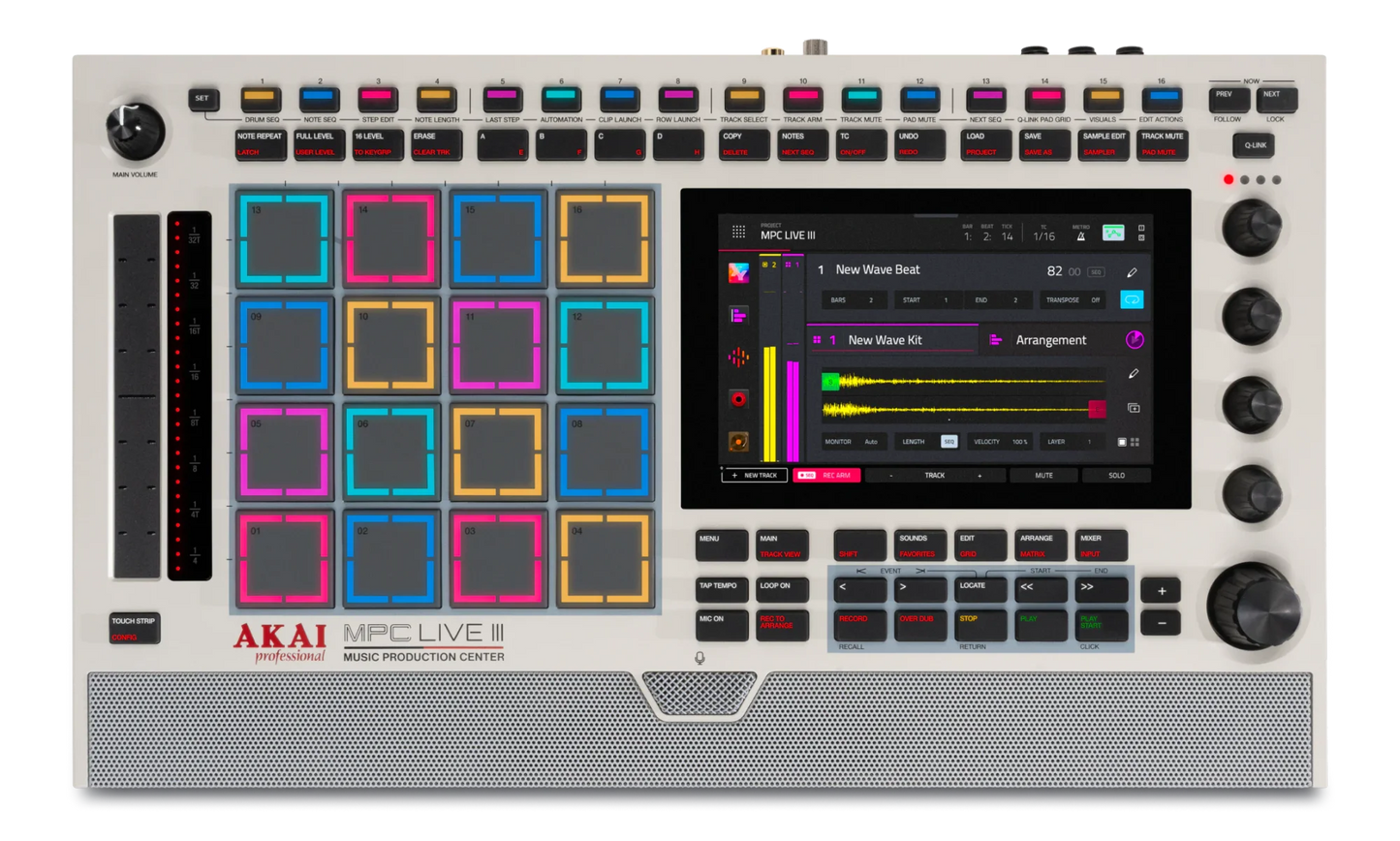Tap the track plus arrow
Screen dimensions: 1400x841
pyautogui.click(x=980, y=476)
